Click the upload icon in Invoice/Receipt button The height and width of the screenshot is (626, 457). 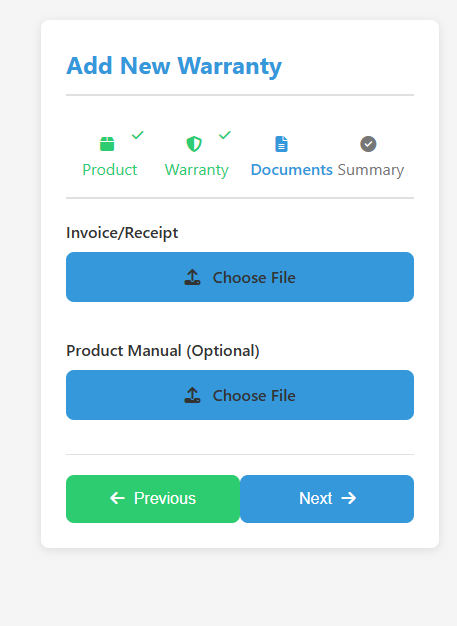[192, 277]
